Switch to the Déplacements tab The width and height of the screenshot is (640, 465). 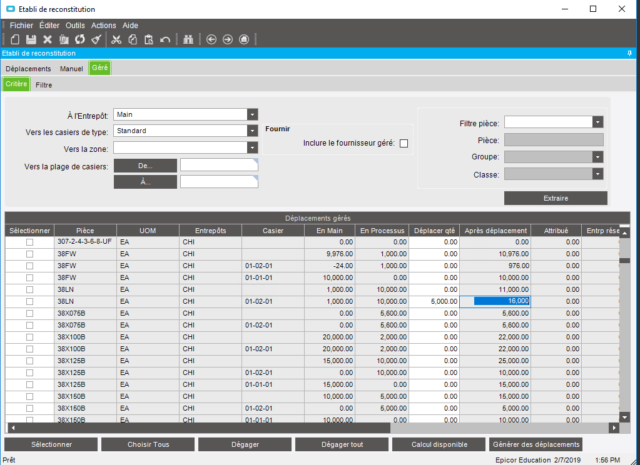(28, 69)
